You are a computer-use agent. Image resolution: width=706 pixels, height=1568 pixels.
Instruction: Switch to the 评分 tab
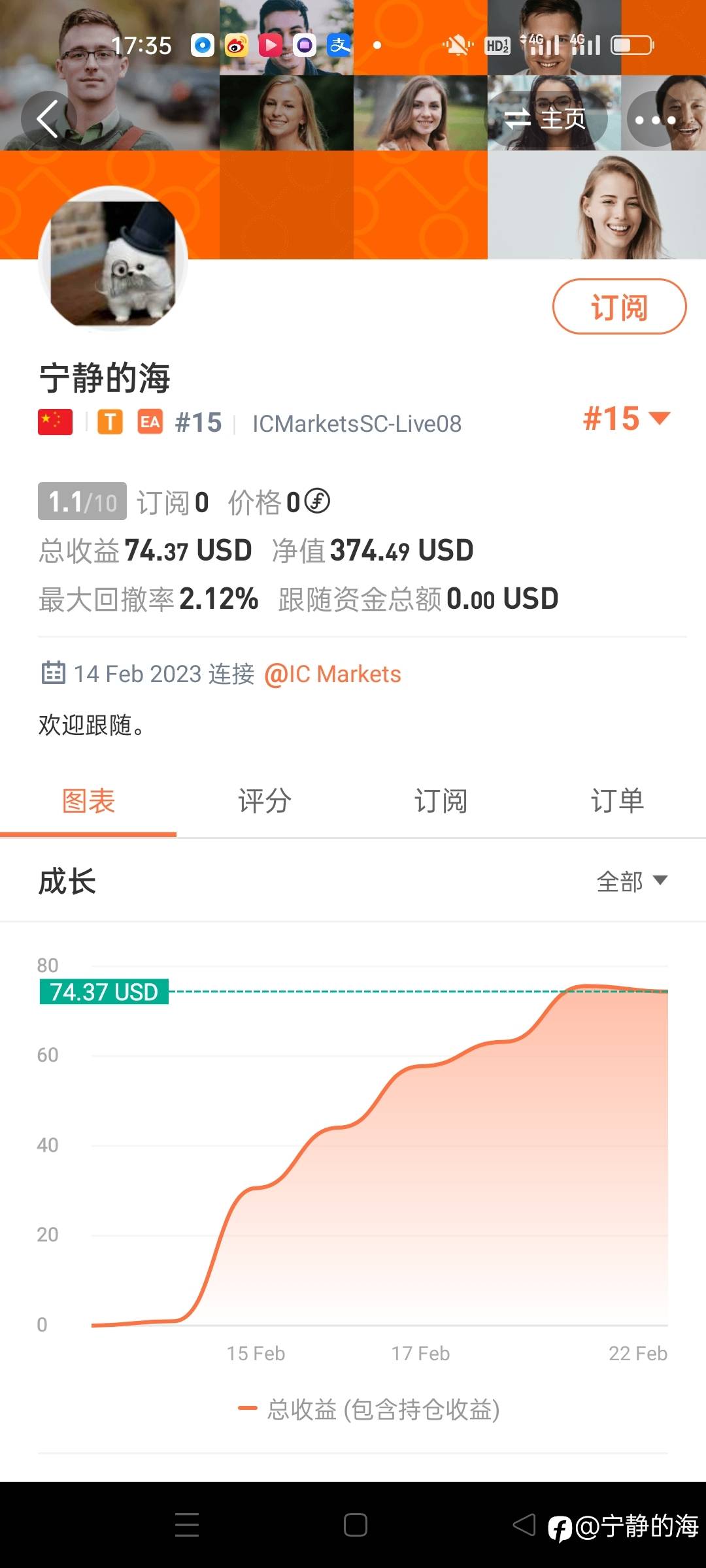click(x=265, y=801)
